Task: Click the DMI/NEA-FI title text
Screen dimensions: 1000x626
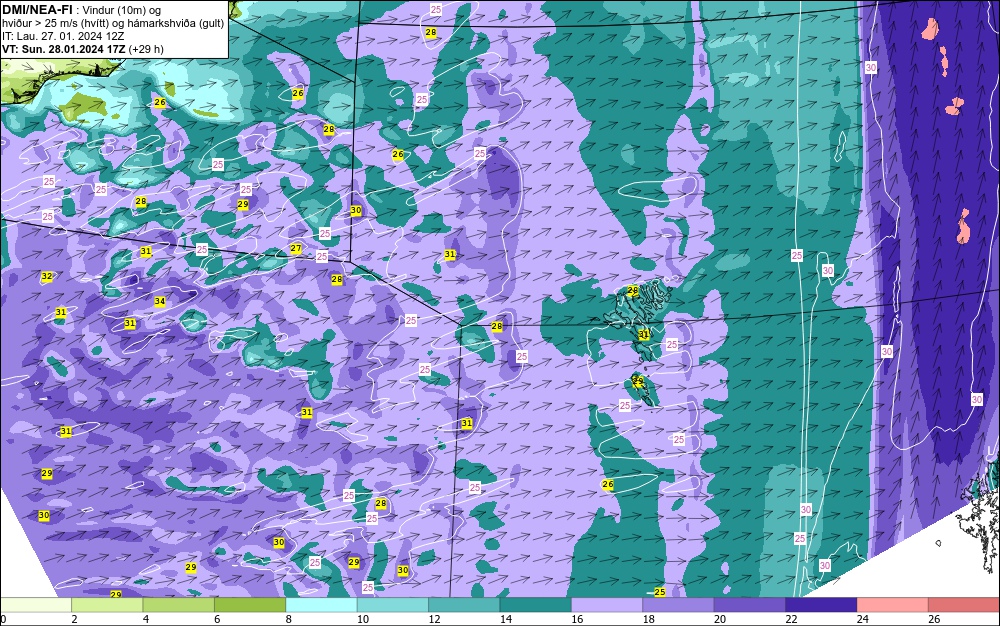Action: click(x=37, y=10)
